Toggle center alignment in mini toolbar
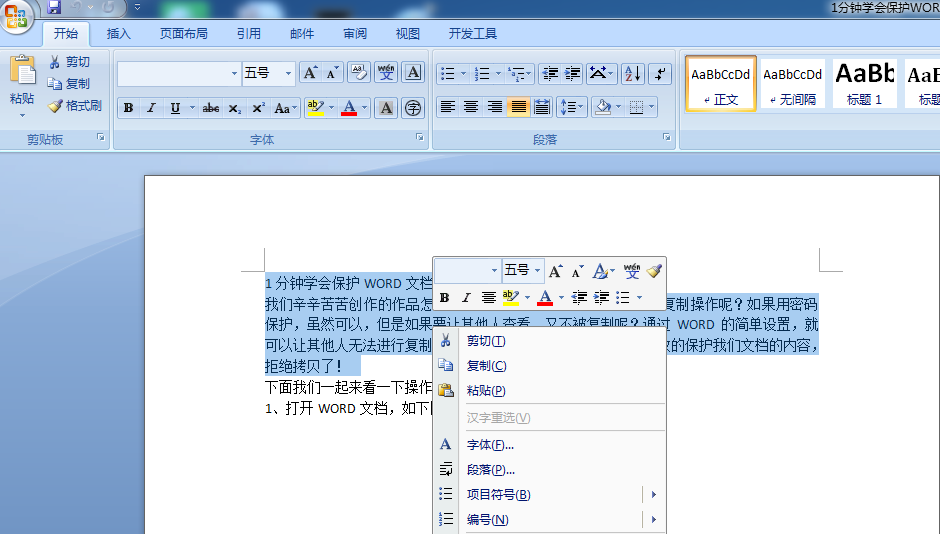The image size is (940, 534). pos(489,297)
